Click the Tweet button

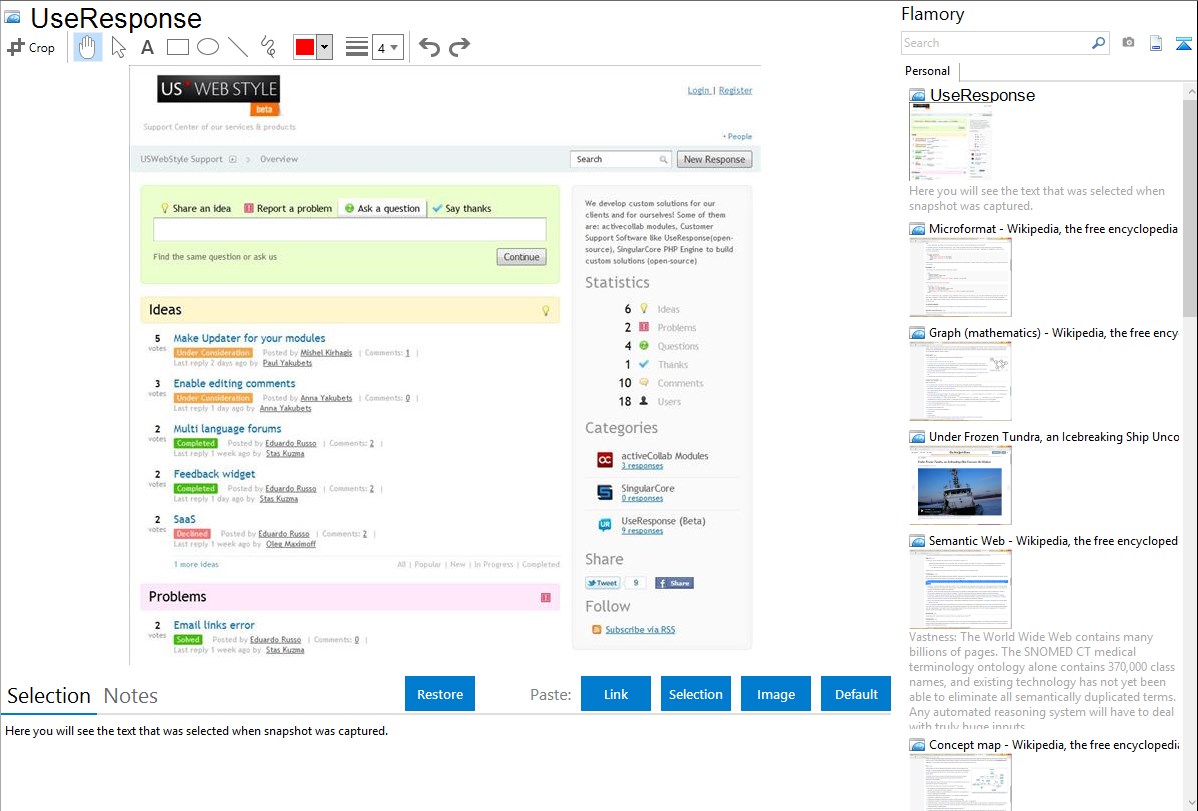[602, 582]
